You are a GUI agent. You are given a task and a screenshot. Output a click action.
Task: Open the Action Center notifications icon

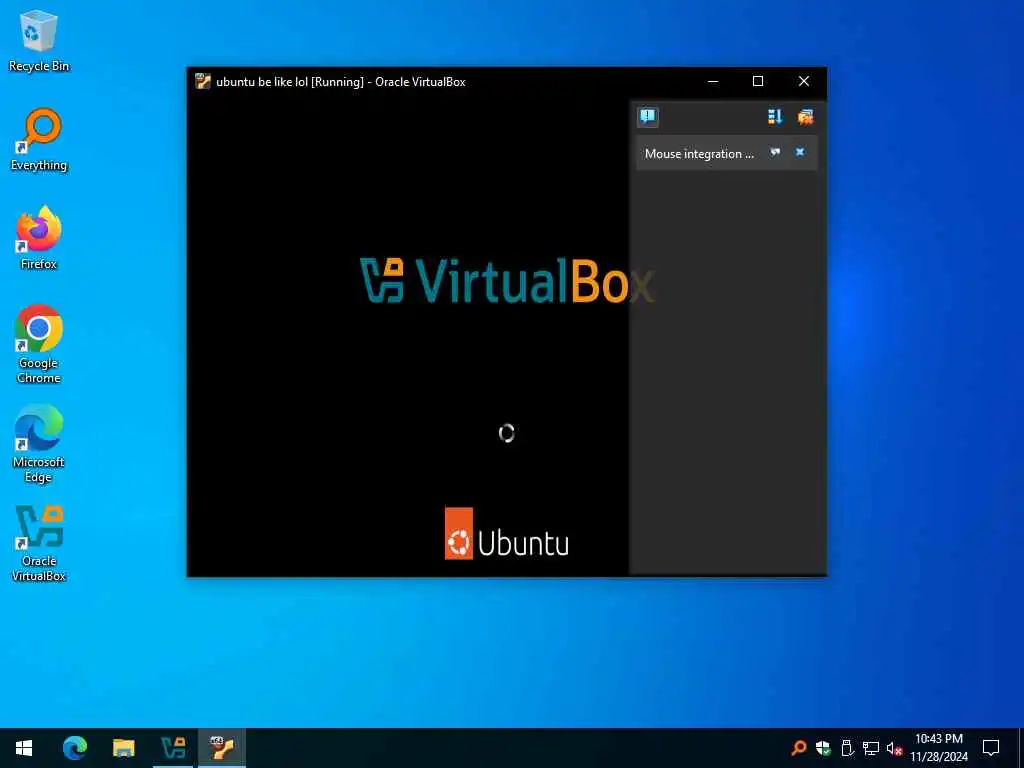coord(991,748)
